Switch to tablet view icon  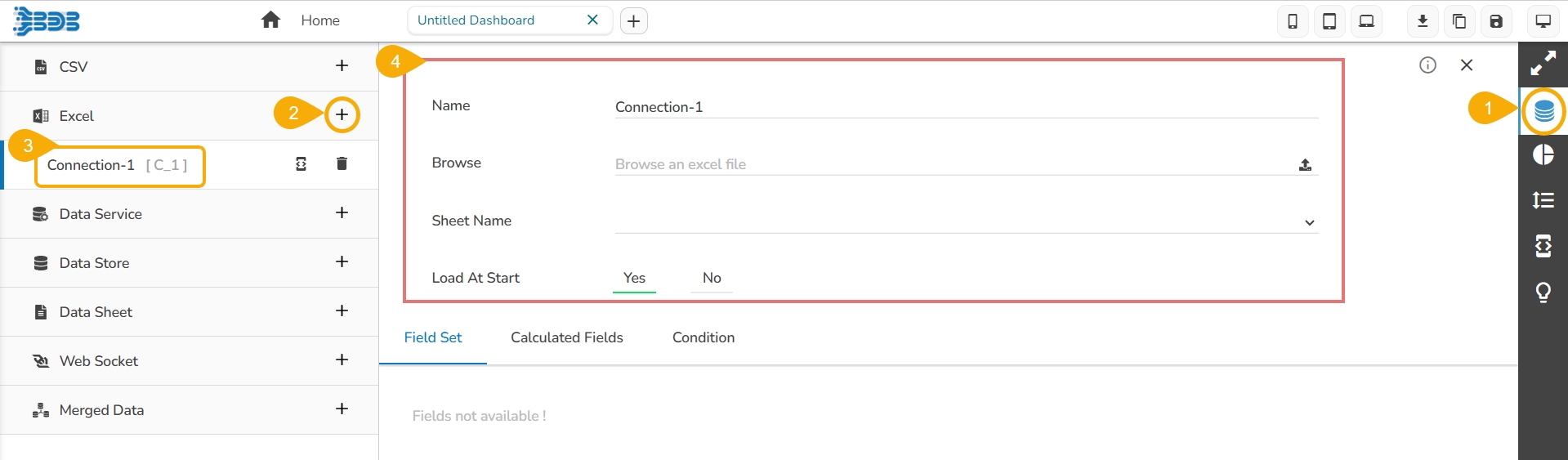tap(1329, 21)
